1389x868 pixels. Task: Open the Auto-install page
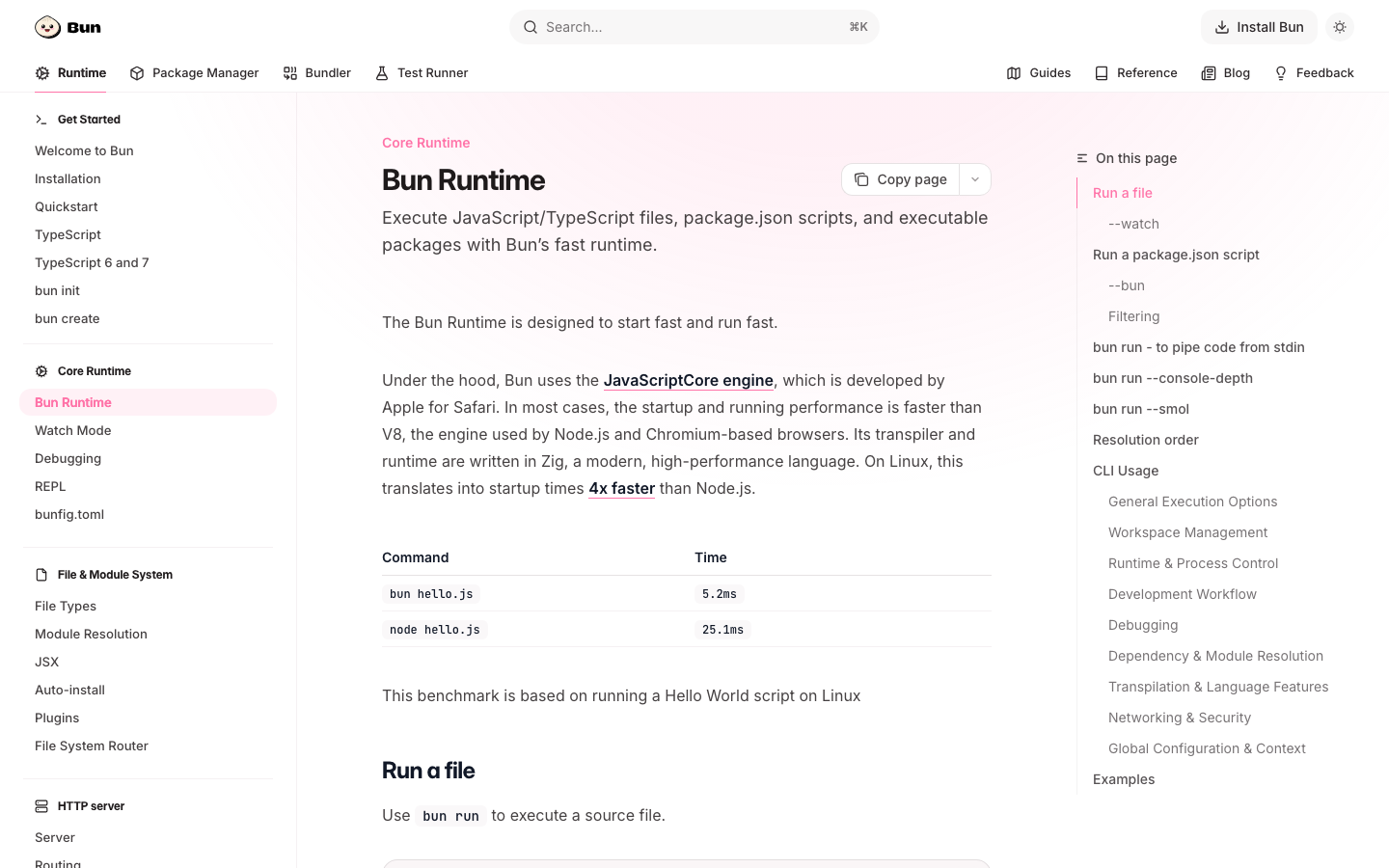click(69, 690)
